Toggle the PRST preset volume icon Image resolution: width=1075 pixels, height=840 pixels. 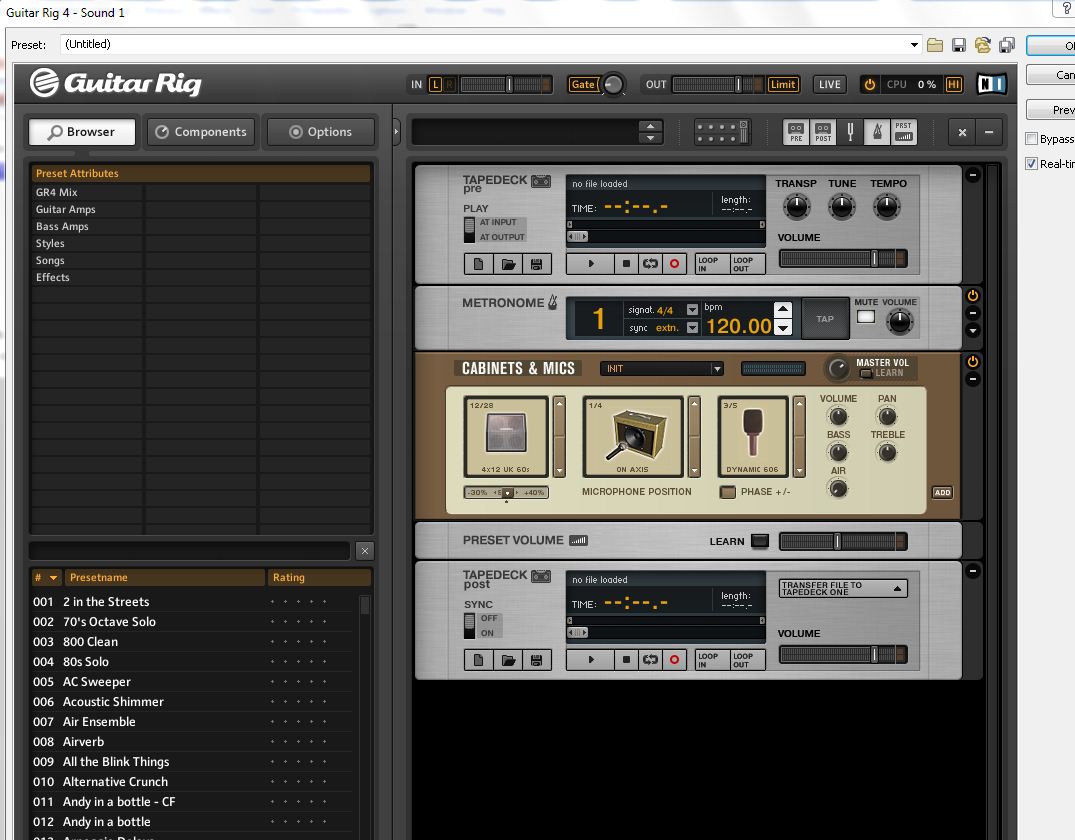click(904, 132)
